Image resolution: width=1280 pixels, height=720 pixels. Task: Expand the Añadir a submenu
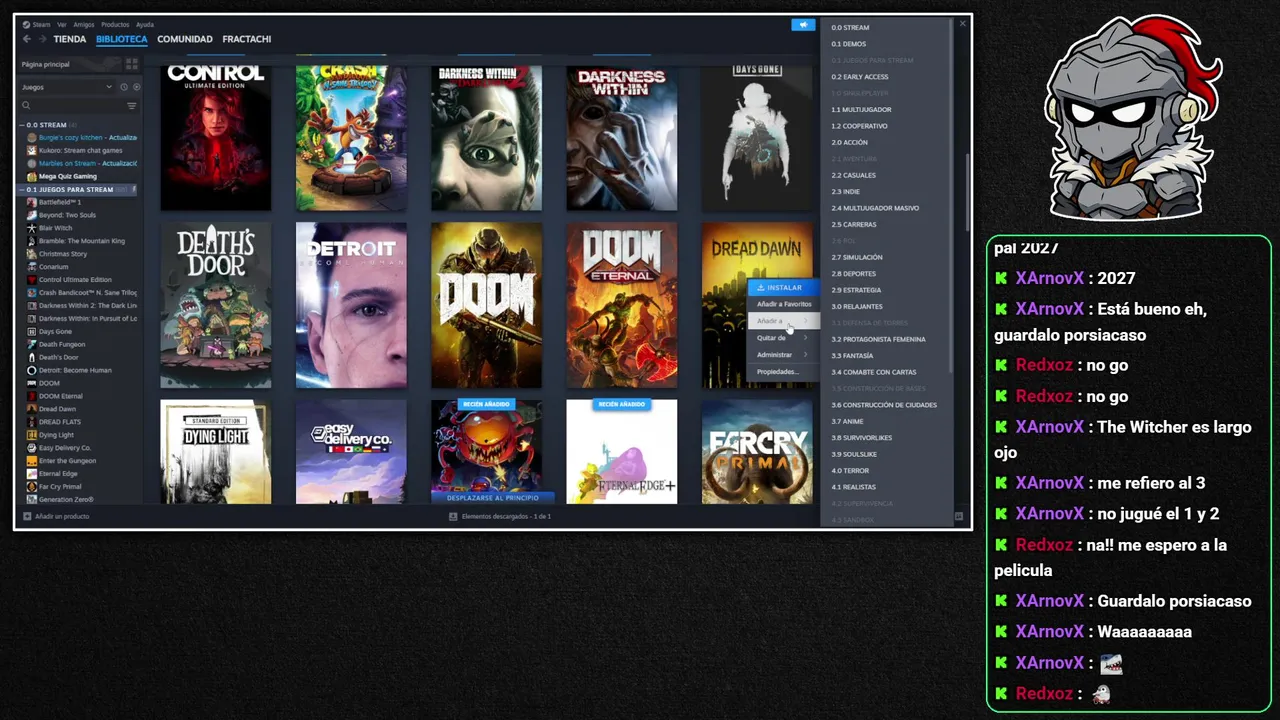pyautogui.click(x=783, y=321)
